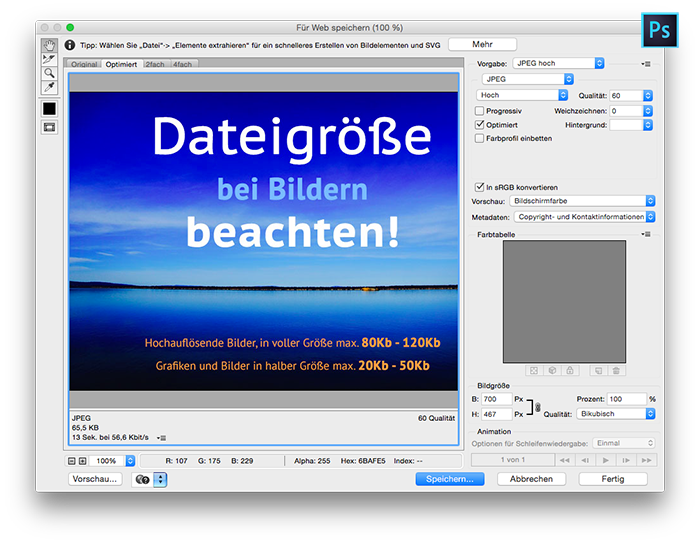Toggle slices visibility icon
This screenshot has width=700, height=543.
click(49, 127)
